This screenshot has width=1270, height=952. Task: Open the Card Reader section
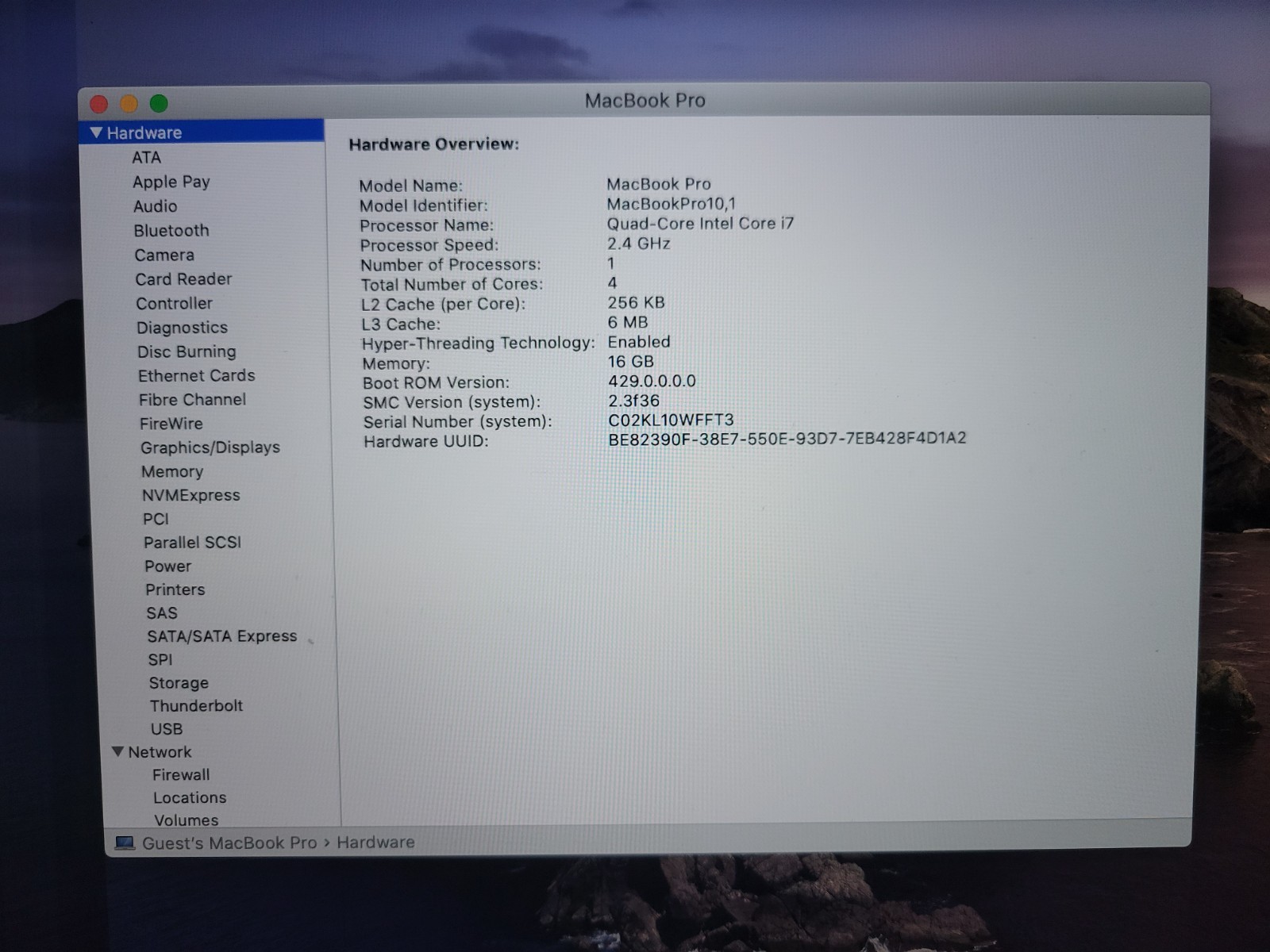183,279
